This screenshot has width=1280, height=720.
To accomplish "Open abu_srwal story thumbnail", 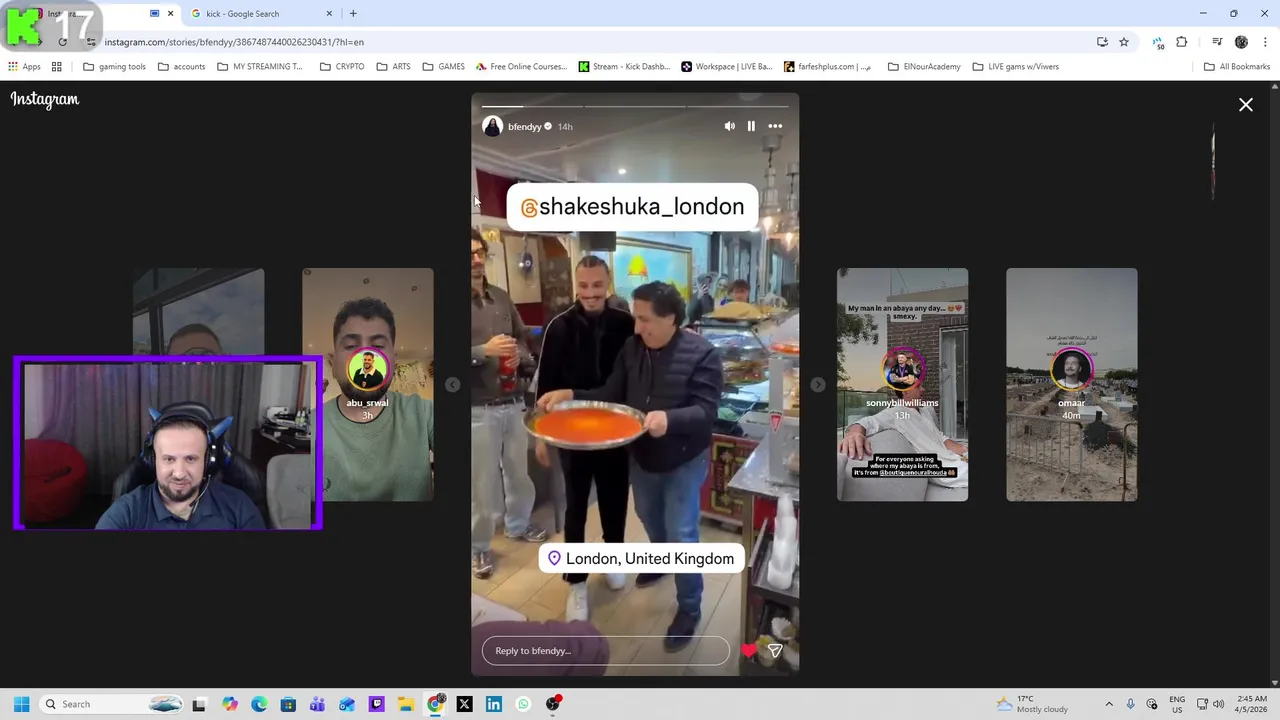I will tap(368, 385).
